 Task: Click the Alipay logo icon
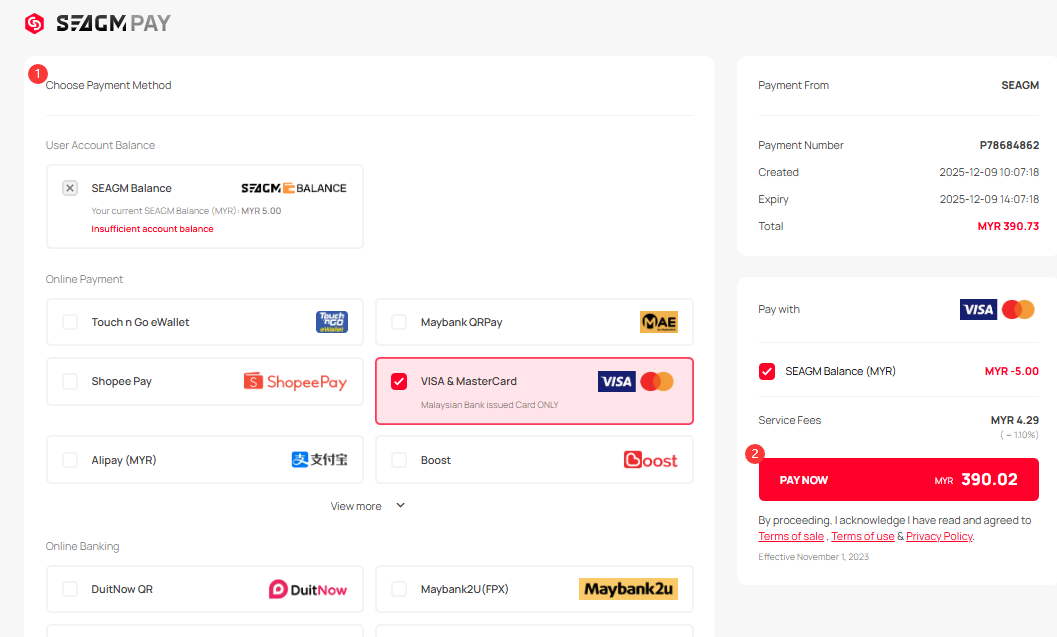click(319, 460)
